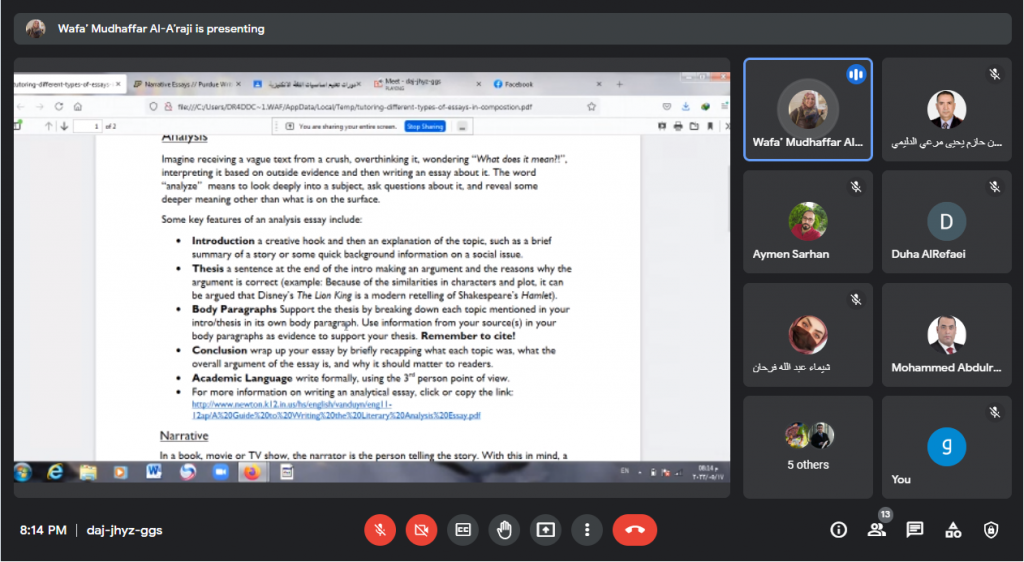Leave the call with the red hang-up button

coord(634,530)
